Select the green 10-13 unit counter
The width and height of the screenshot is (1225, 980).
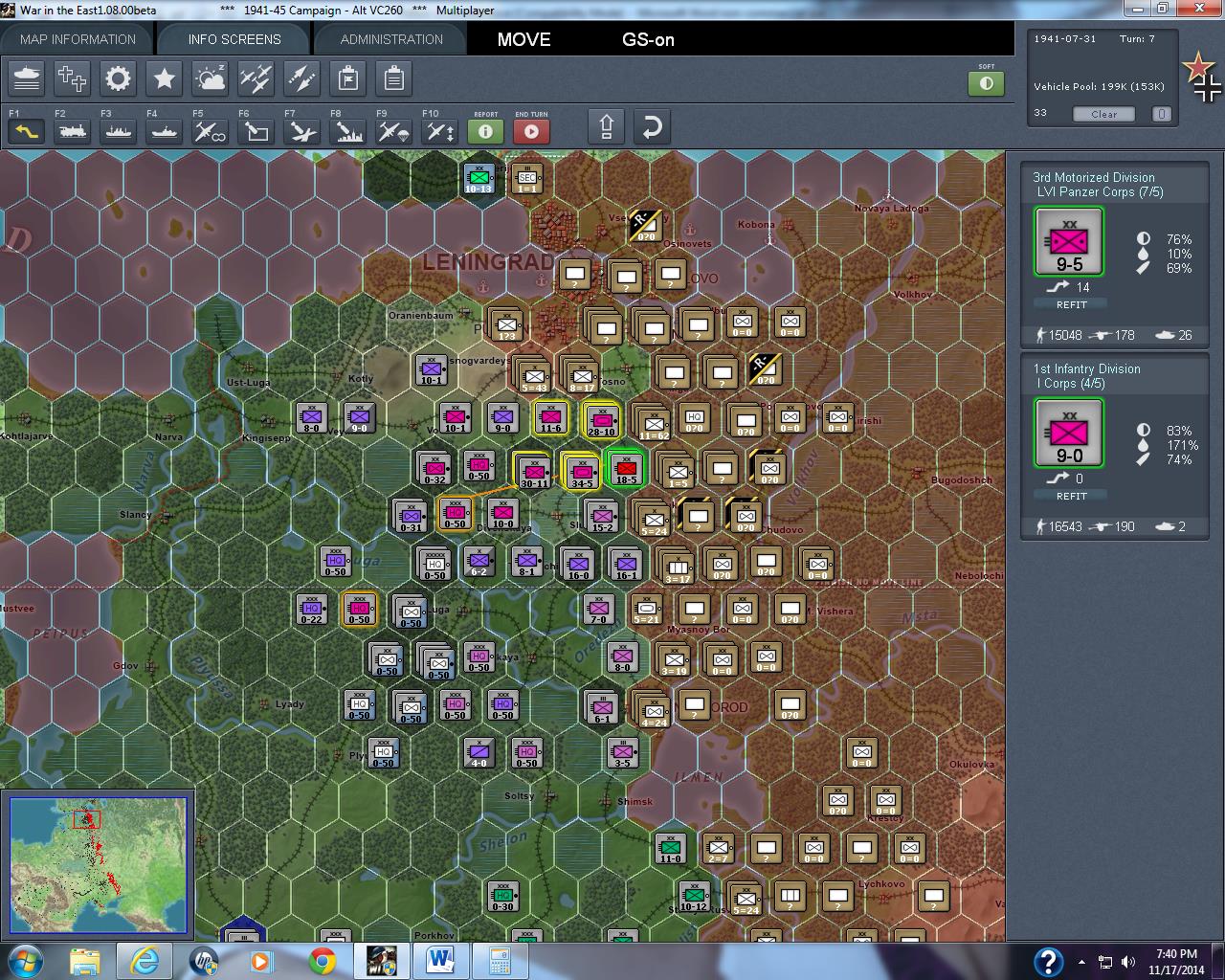point(479,177)
